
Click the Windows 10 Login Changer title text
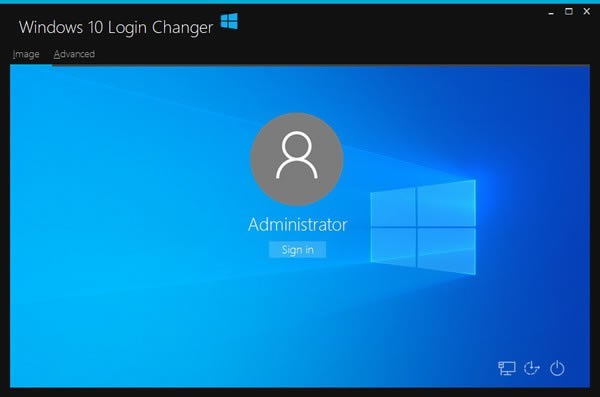tap(116, 28)
